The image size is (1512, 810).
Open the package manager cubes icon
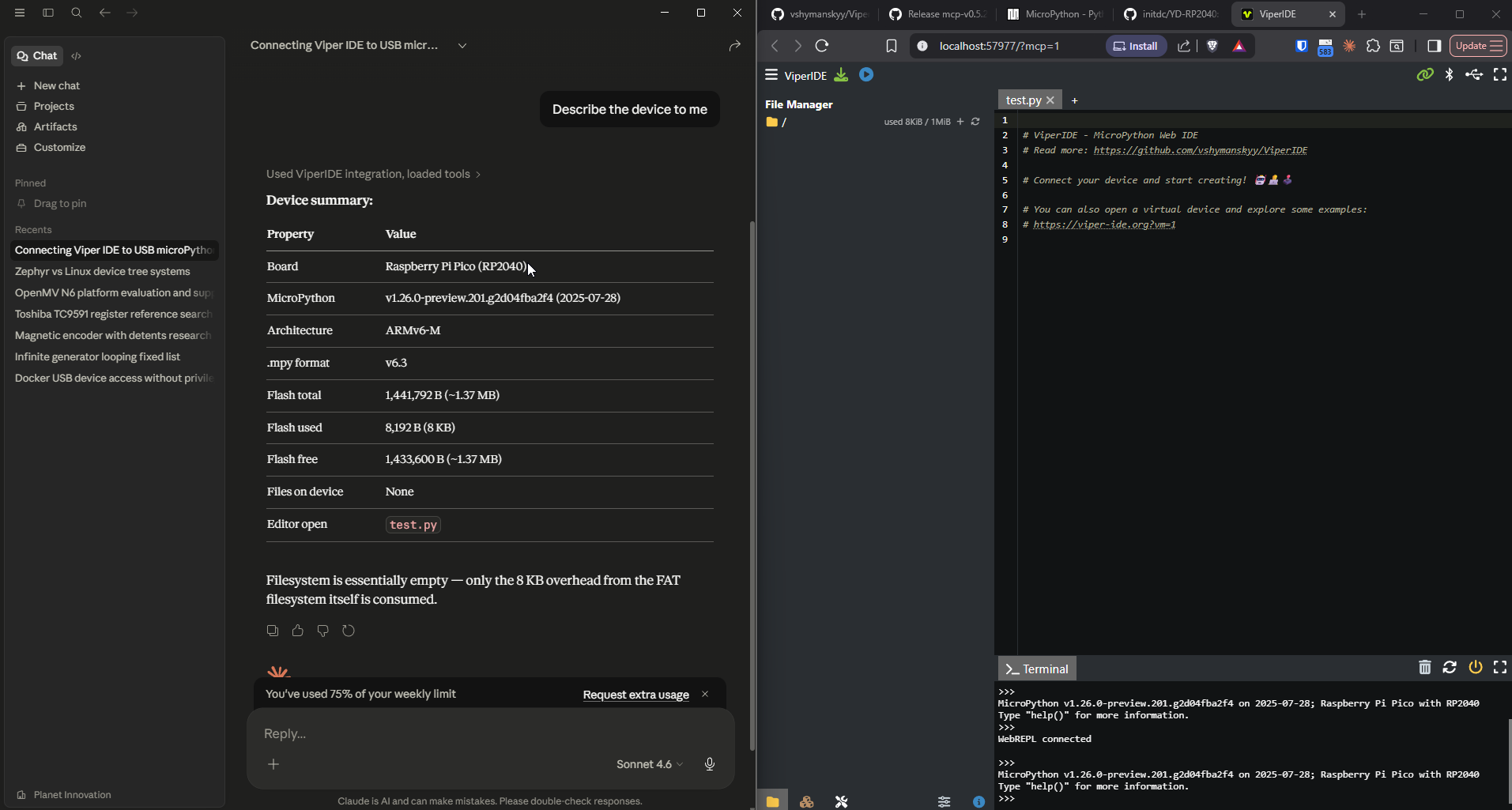806,801
